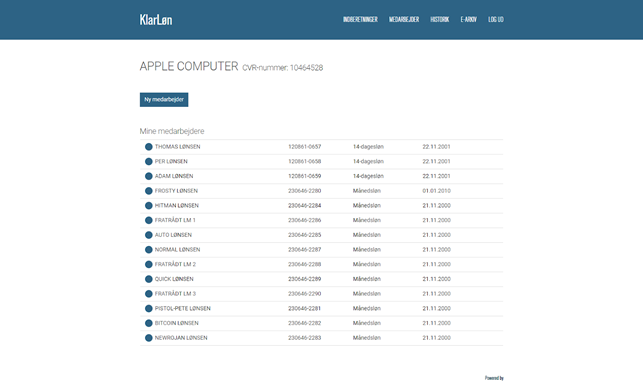Screen dimensions: 643x381
Task: Click the Ny medarbejder button
Action: click(x=164, y=100)
